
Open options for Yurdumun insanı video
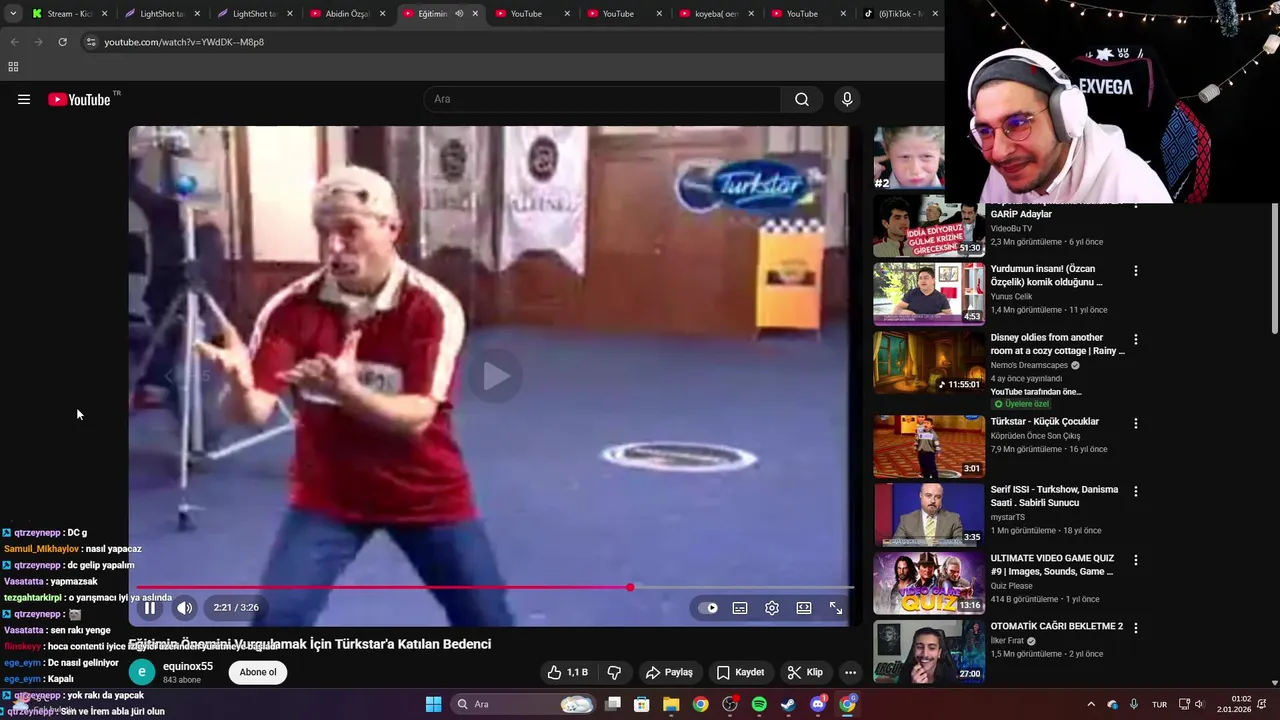pos(1136,270)
